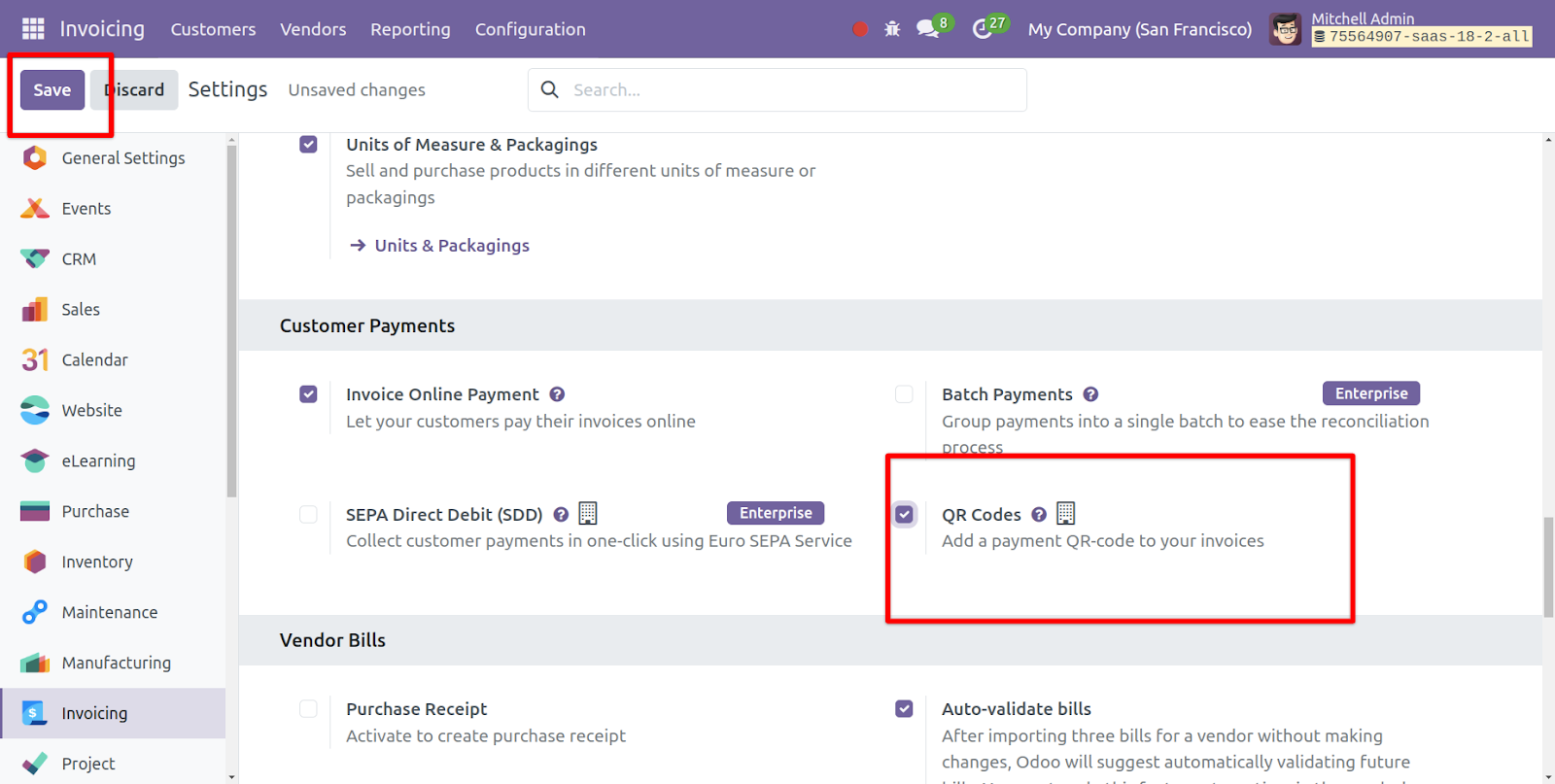1555x784 pixels.
Task: Open activities clock icon with badge 27
Action: (984, 29)
